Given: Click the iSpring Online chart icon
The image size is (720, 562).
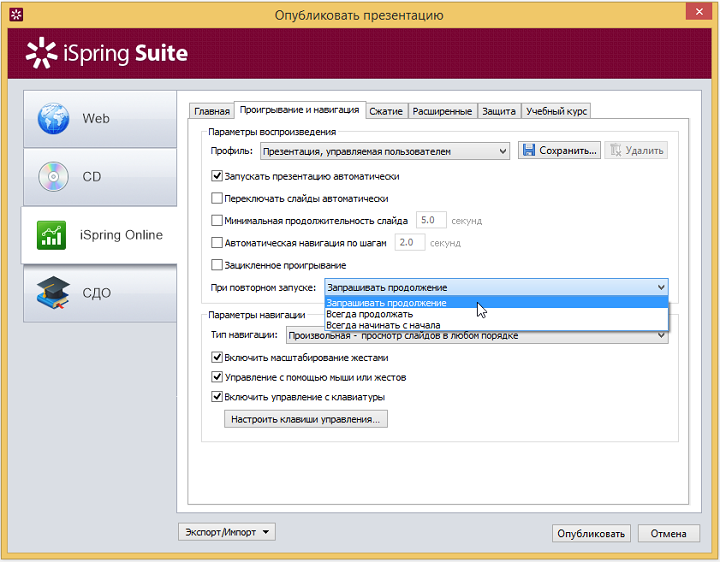Looking at the screenshot, I should (51, 235).
